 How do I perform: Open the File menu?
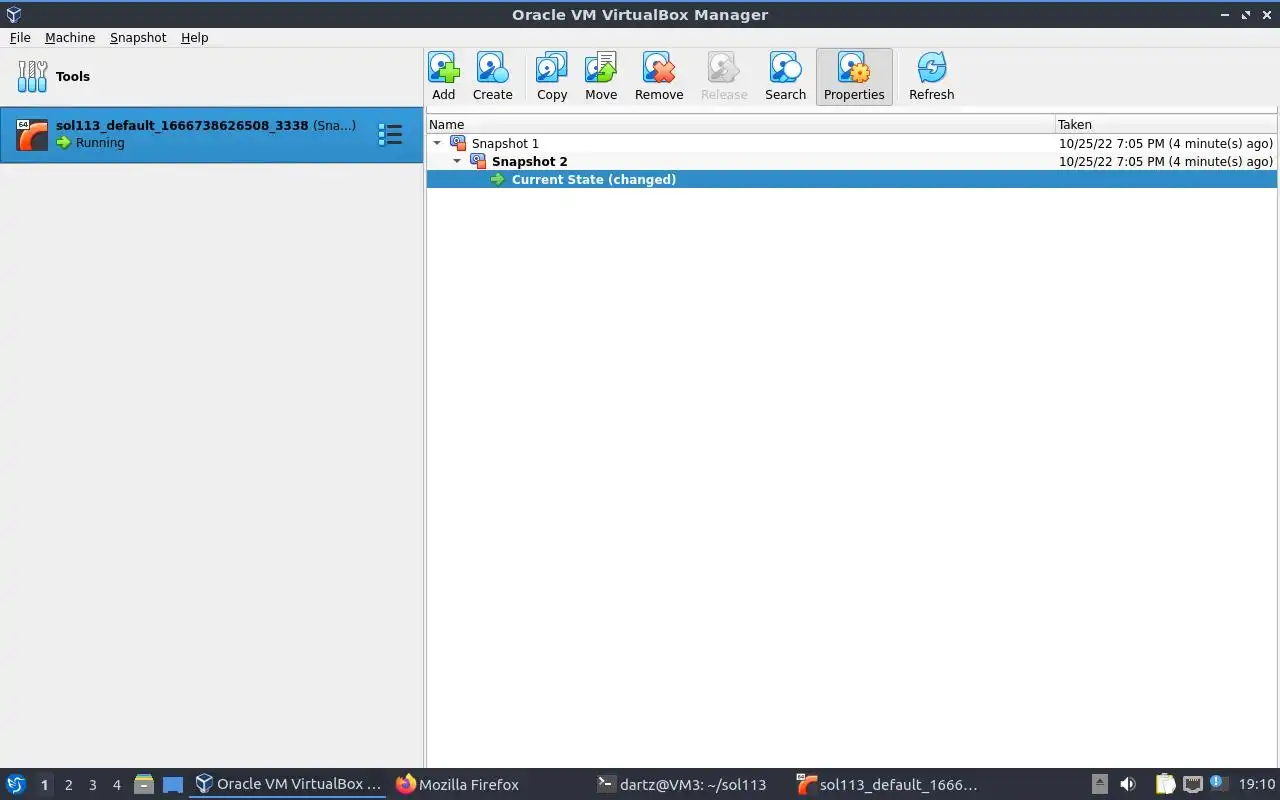20,37
